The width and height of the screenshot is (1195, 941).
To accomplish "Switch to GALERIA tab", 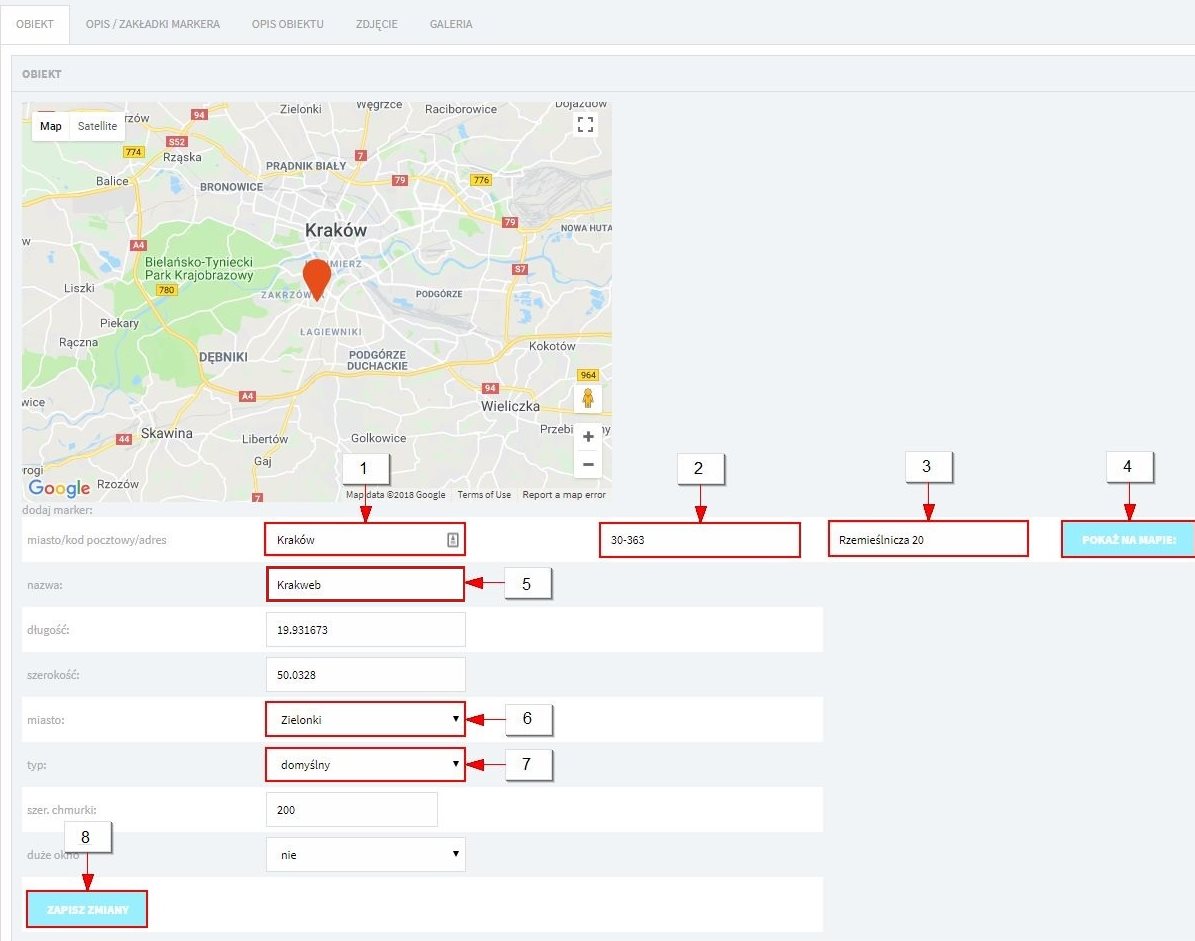I will [x=450, y=24].
